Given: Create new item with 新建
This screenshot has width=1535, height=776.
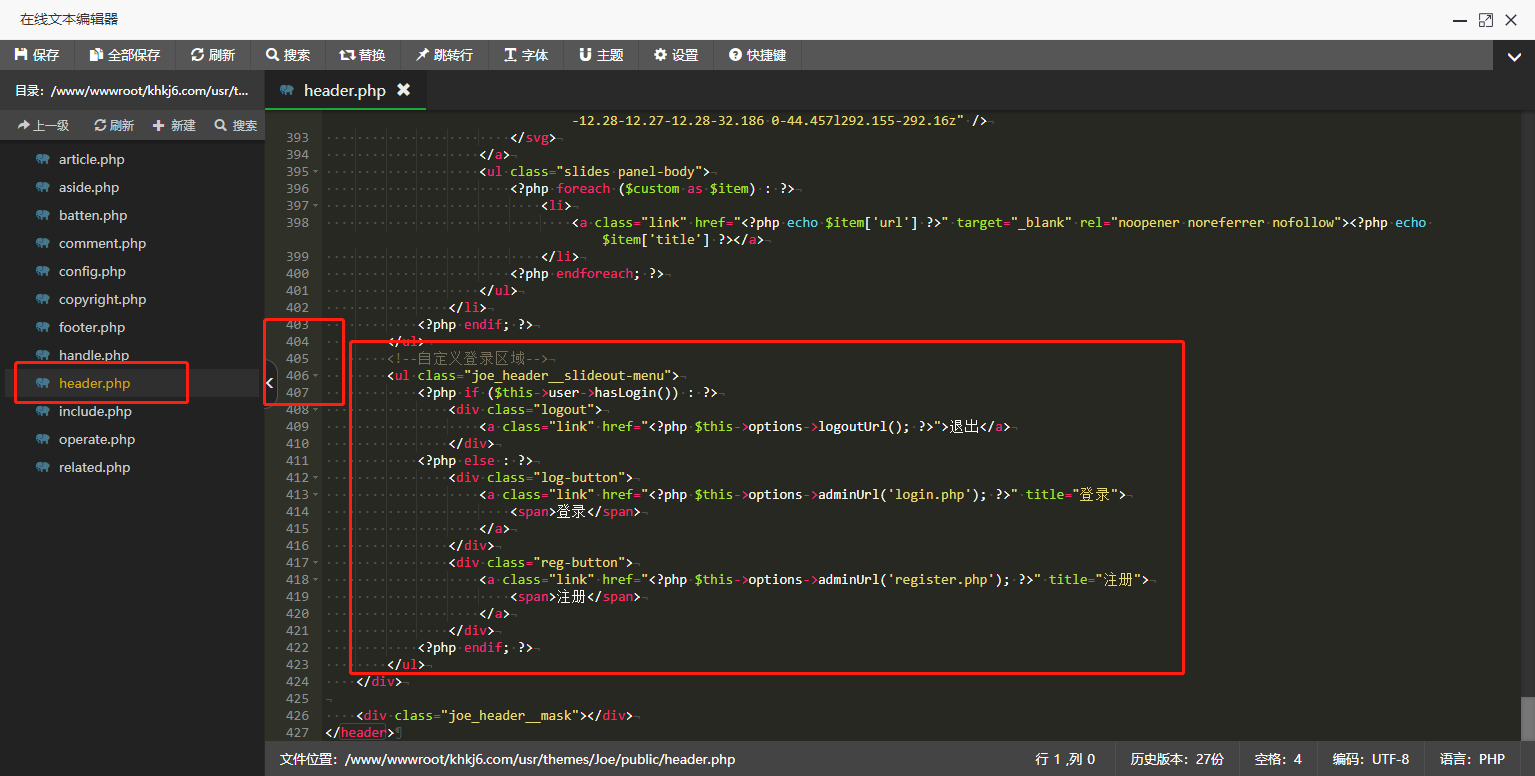Looking at the screenshot, I should pos(174,125).
